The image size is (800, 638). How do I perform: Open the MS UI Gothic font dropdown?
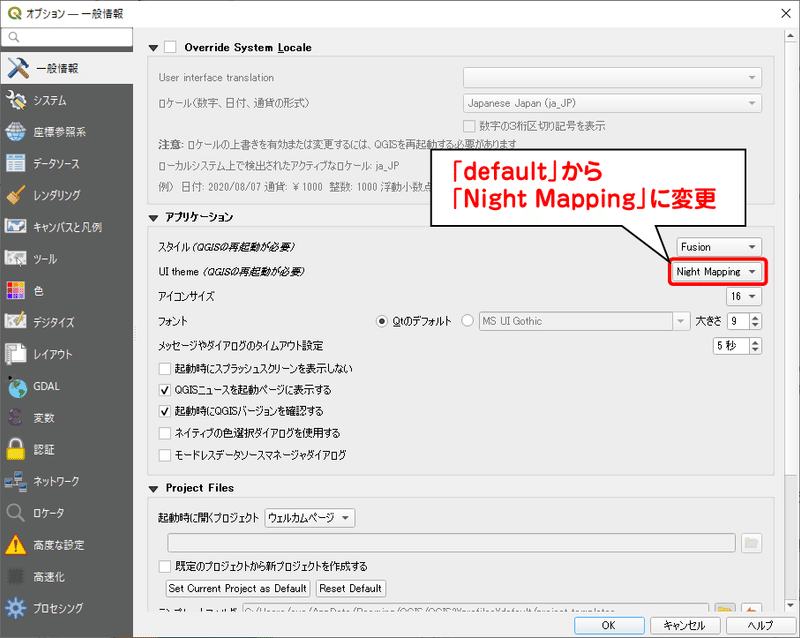coord(584,322)
